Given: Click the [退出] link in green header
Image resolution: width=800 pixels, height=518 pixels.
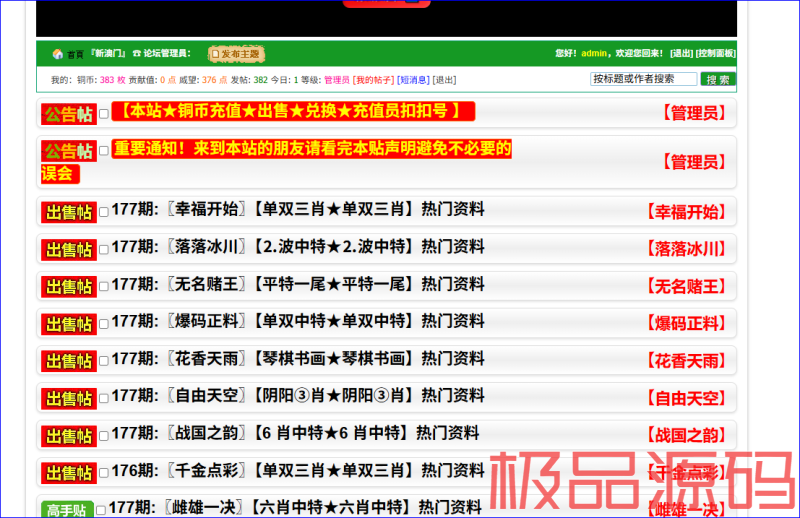Looking at the screenshot, I should [681, 53].
